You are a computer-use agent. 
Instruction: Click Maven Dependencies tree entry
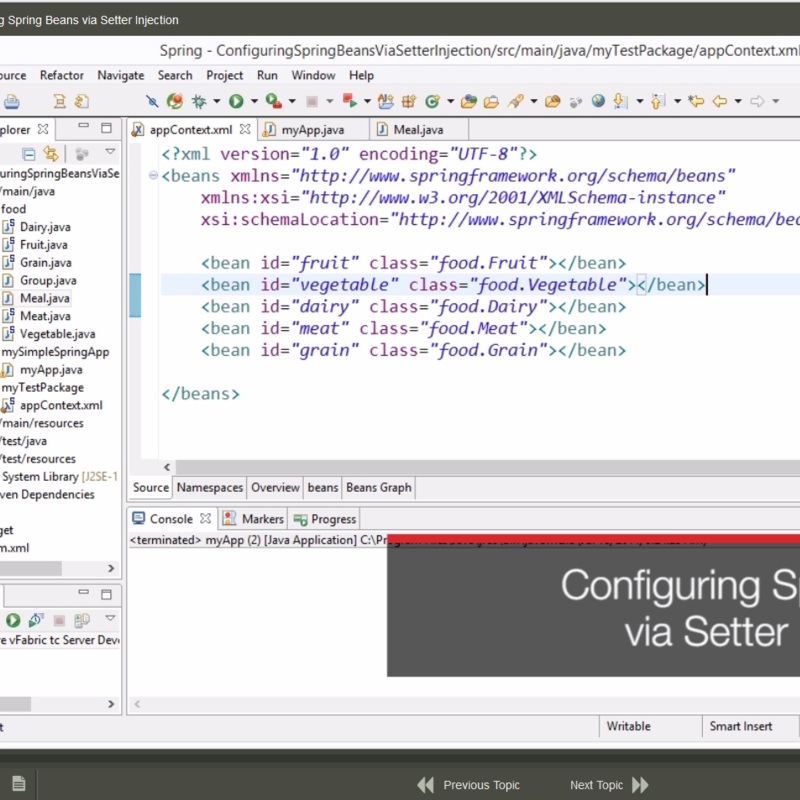(47, 494)
